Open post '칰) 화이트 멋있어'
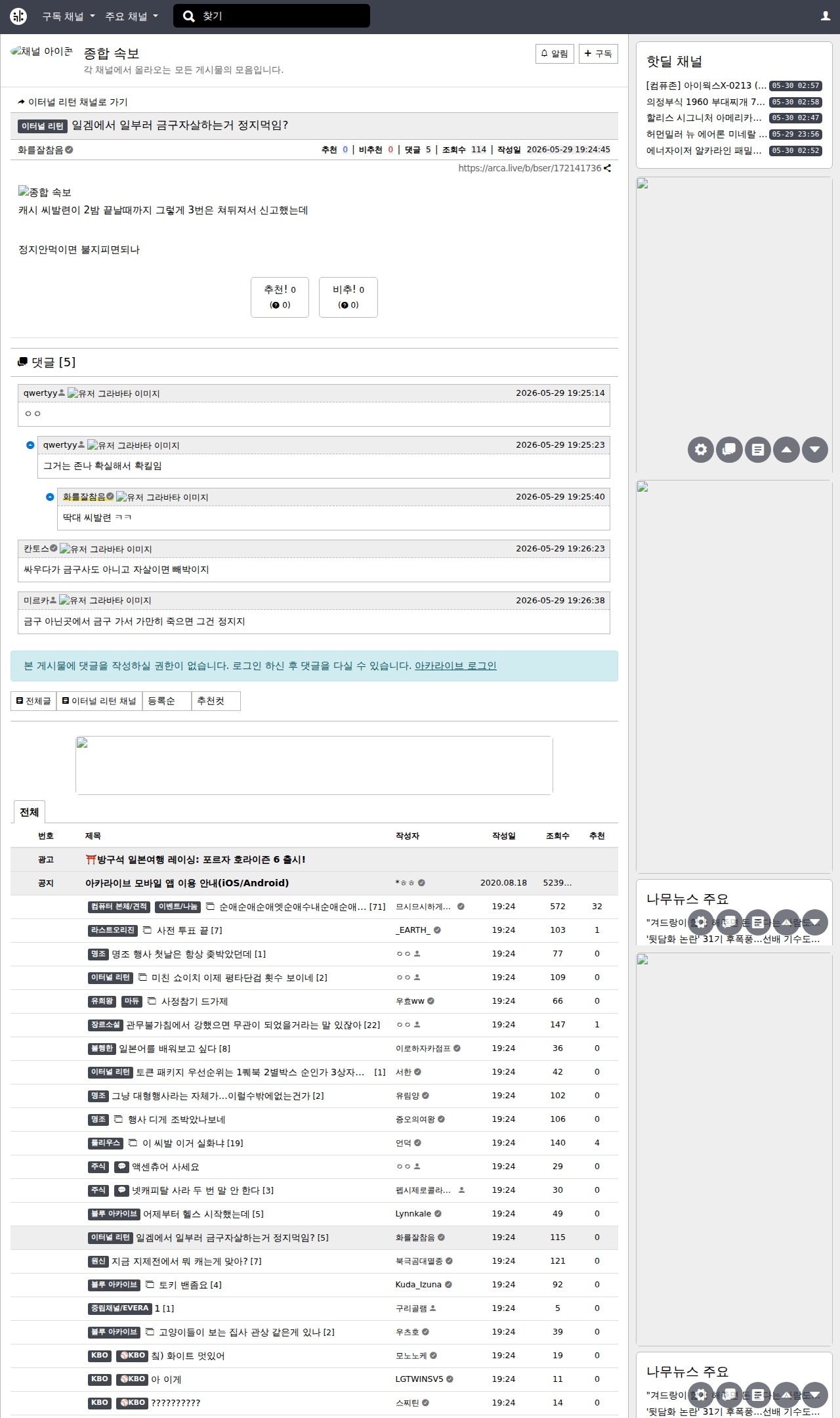Viewport: 840px width, 1418px height. [x=188, y=1356]
